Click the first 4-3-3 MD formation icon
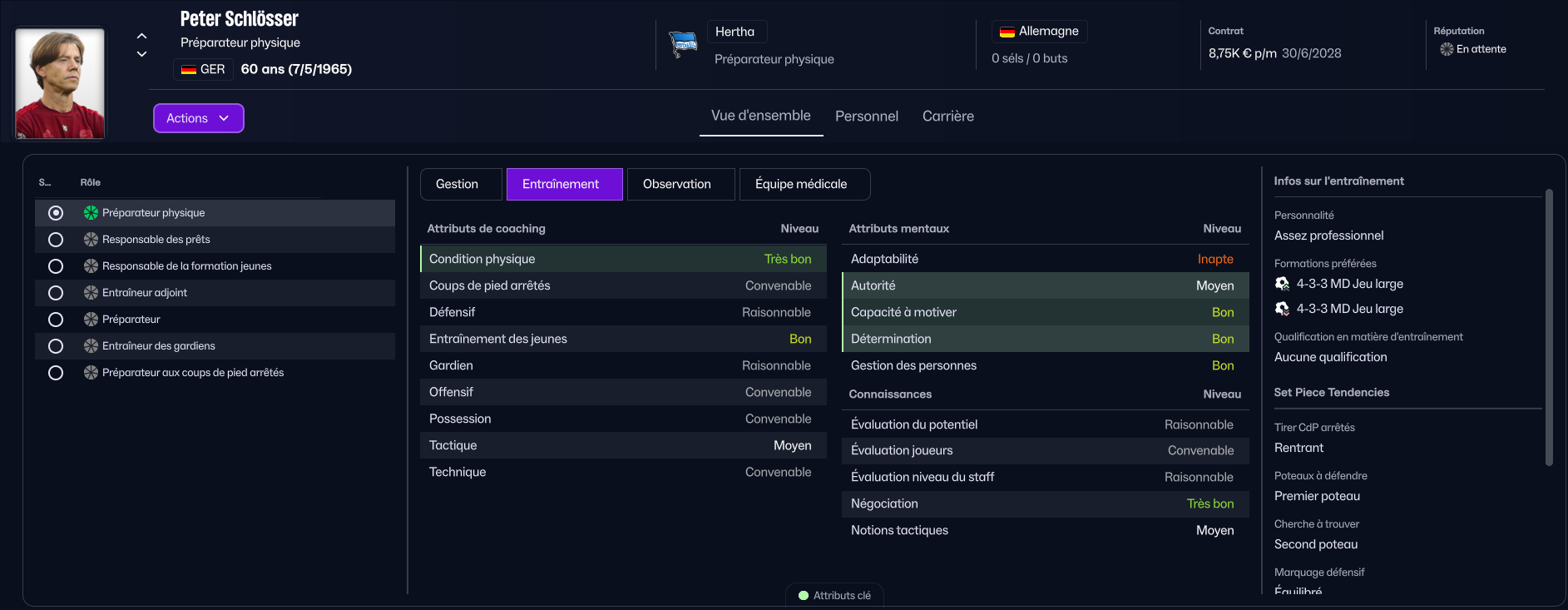This screenshot has height=610, width=1568. point(1282,284)
